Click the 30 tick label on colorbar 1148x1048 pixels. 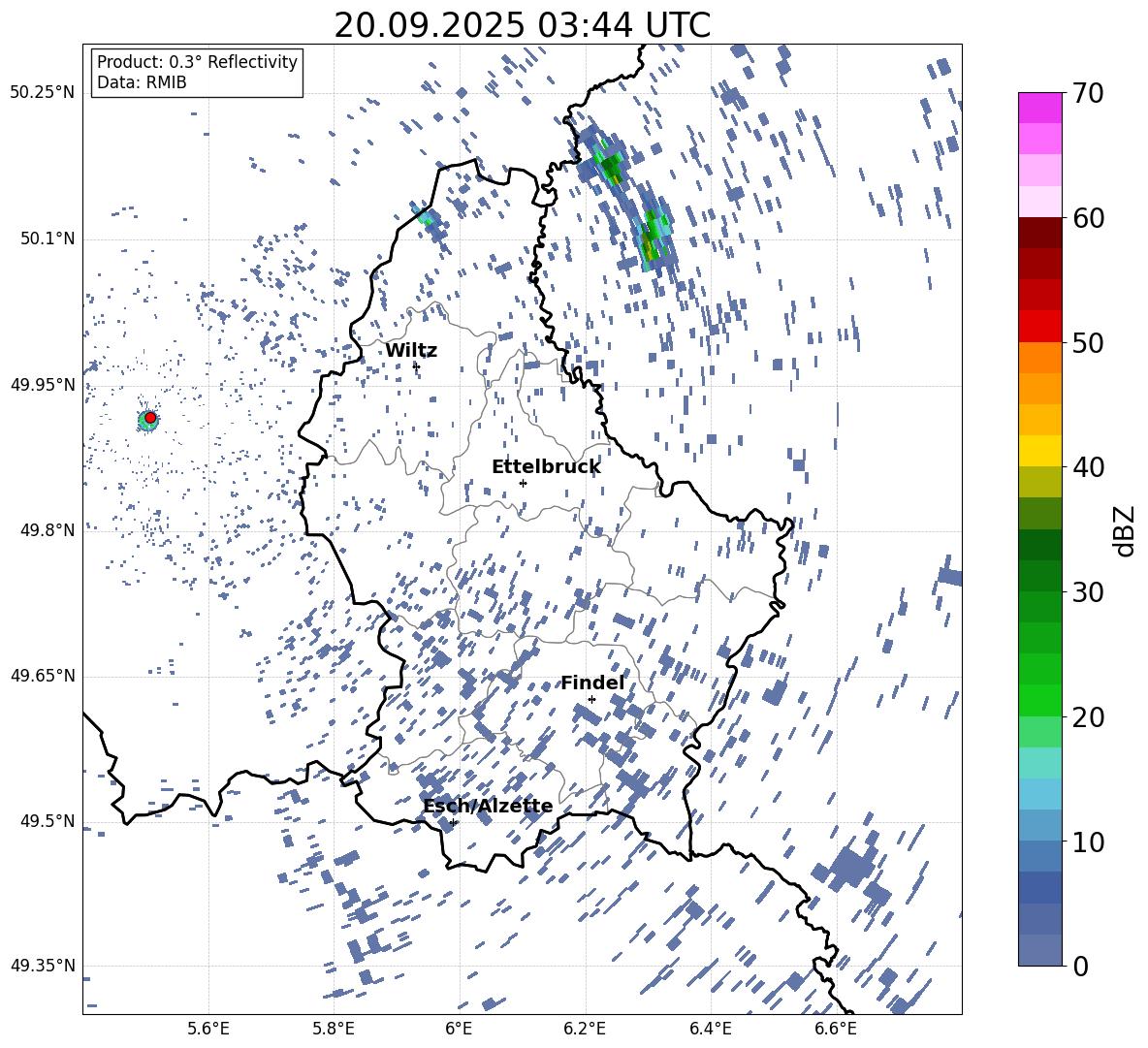1088,592
